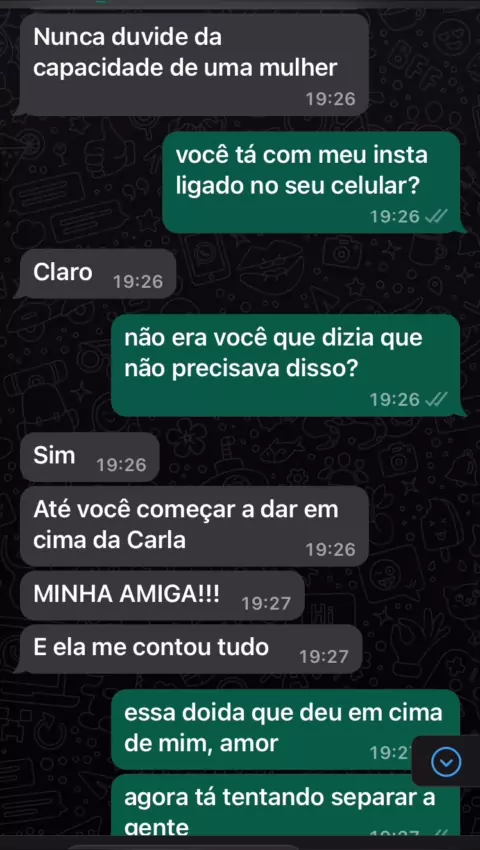Tap the 'agora tá tentando separar' message

tap(285, 804)
